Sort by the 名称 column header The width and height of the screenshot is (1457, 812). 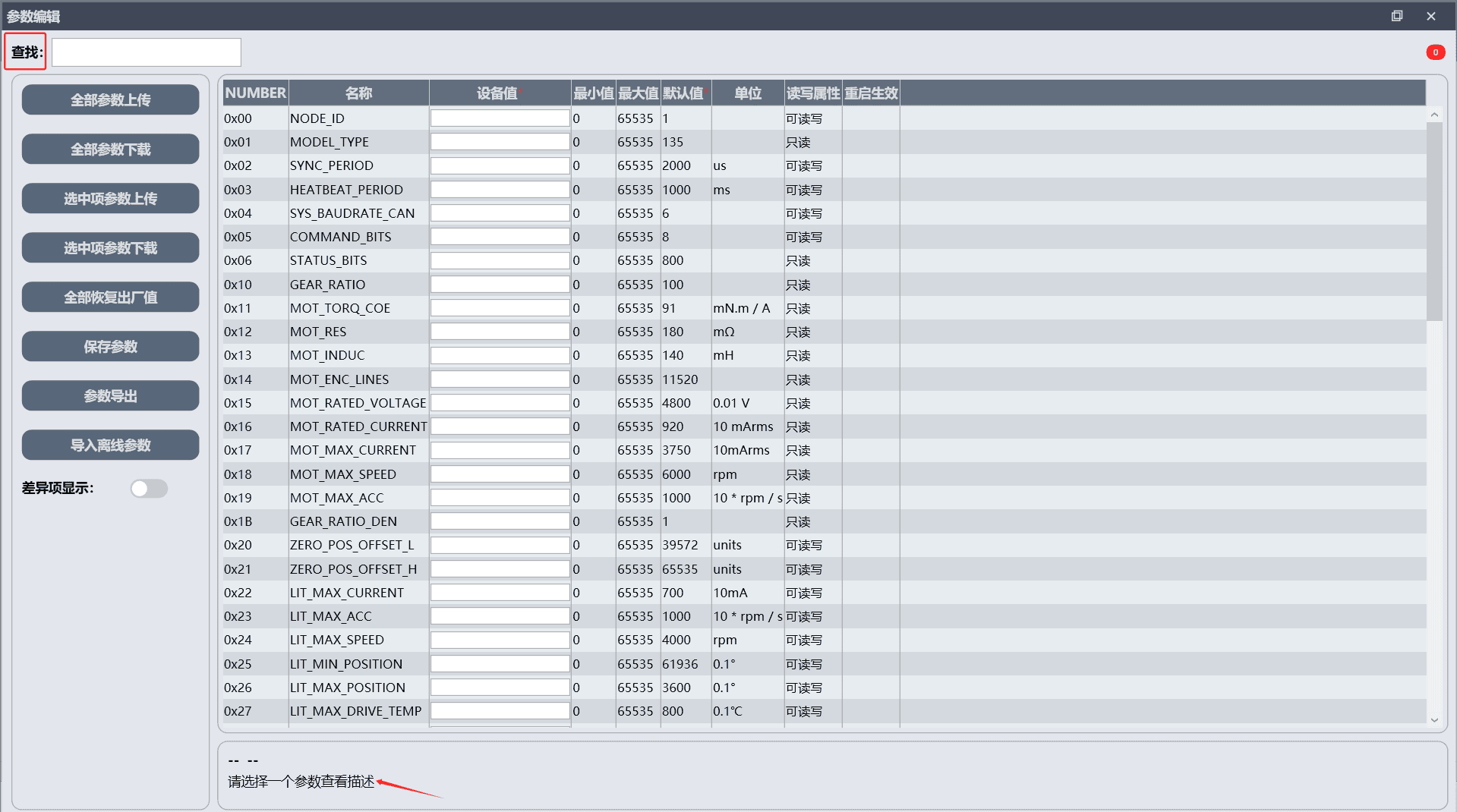click(359, 93)
